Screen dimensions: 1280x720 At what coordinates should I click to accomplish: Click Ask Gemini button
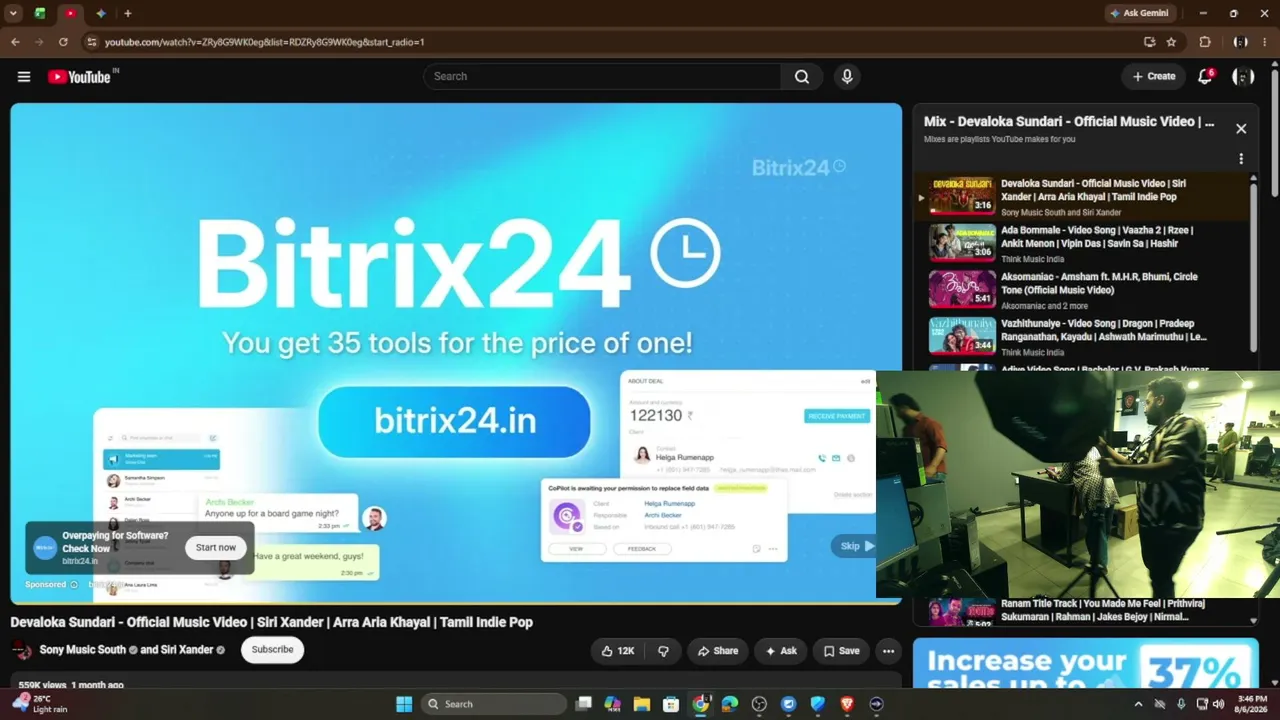[x=1140, y=14]
